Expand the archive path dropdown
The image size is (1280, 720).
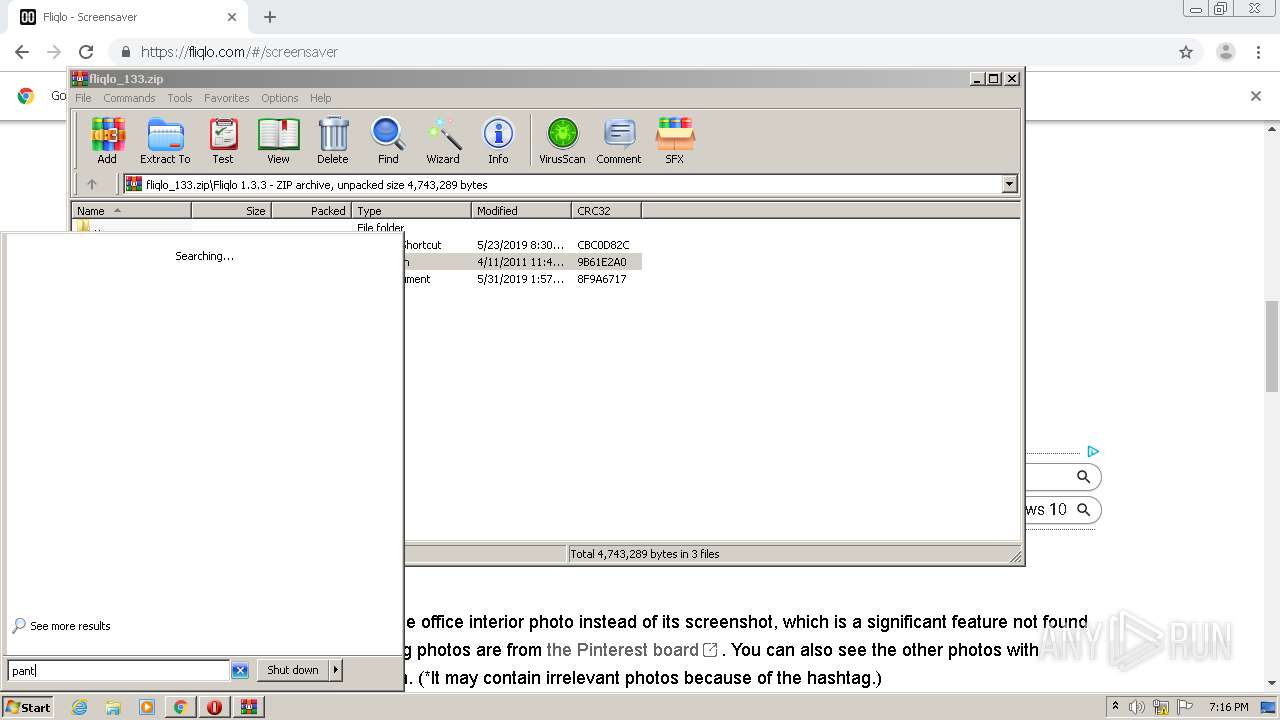point(1009,184)
